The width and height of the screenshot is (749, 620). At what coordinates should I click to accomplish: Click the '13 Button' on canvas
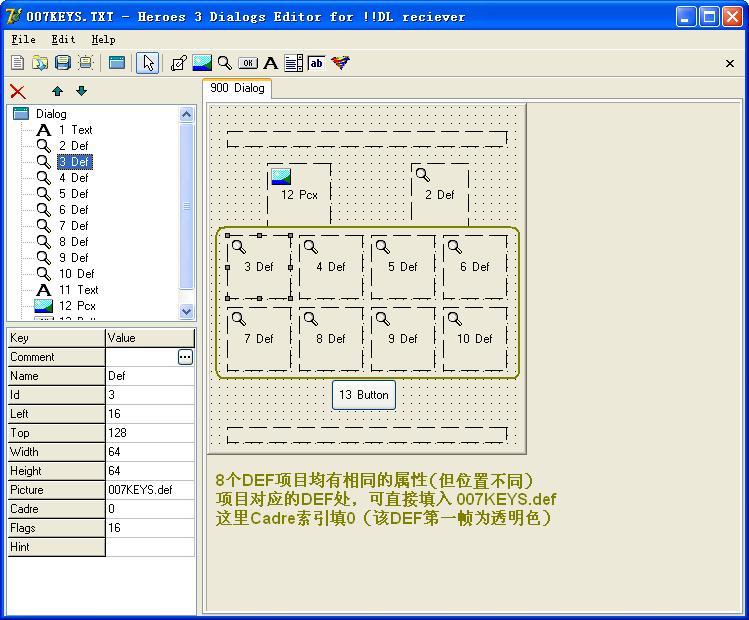pyautogui.click(x=364, y=395)
